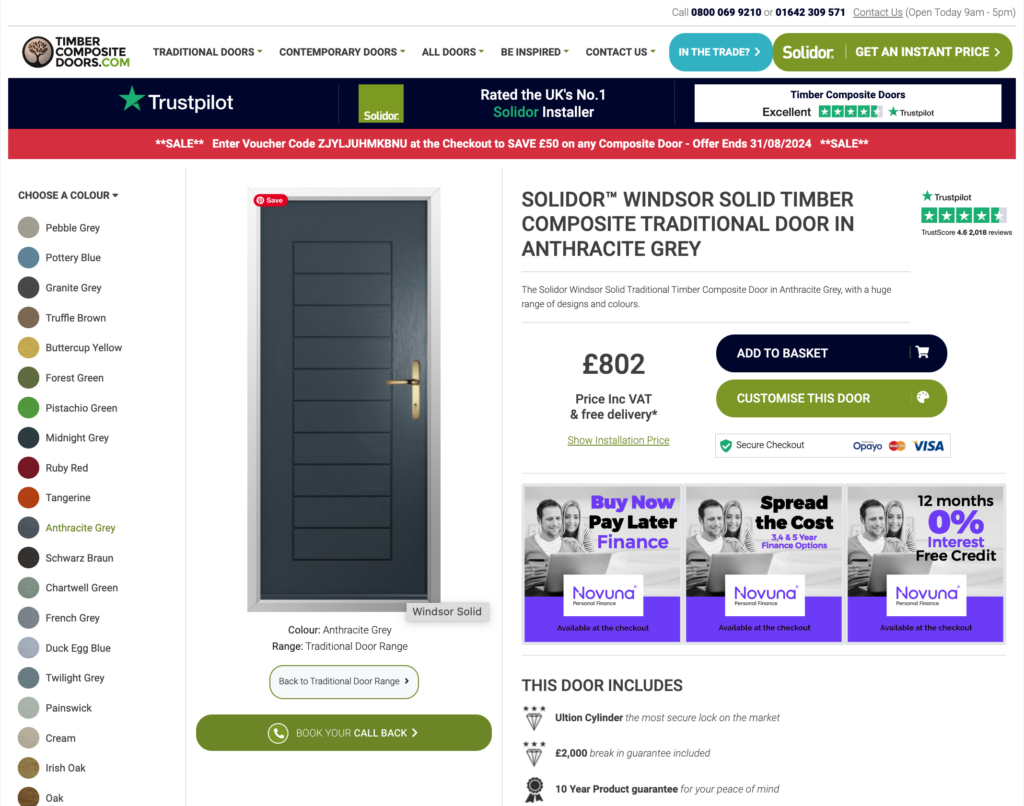
Task: Open the Buy Now Pay Later Finance banner
Action: click(x=602, y=564)
